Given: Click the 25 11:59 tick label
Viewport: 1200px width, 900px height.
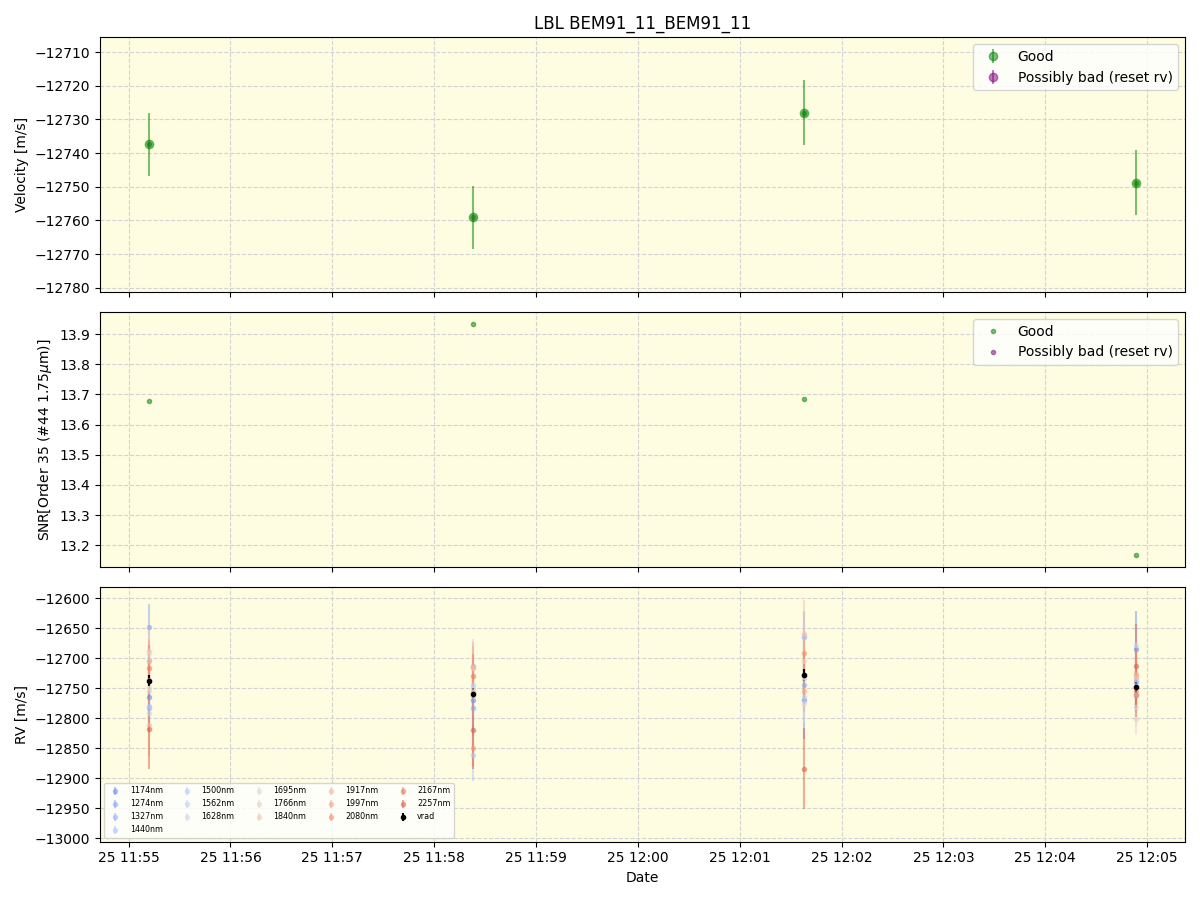Looking at the screenshot, I should pyautogui.click(x=536, y=857).
